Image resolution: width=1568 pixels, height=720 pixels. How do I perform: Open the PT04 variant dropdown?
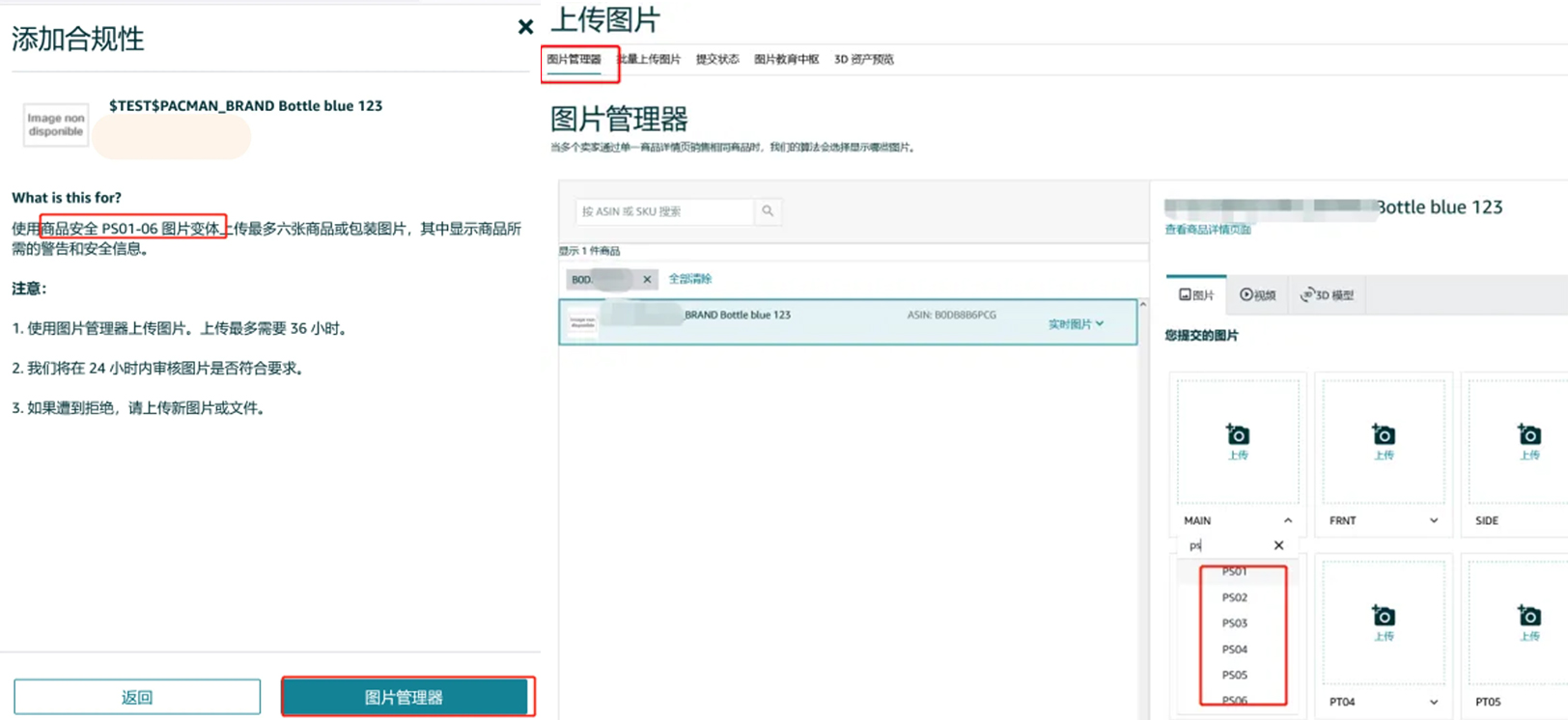pos(1434,702)
